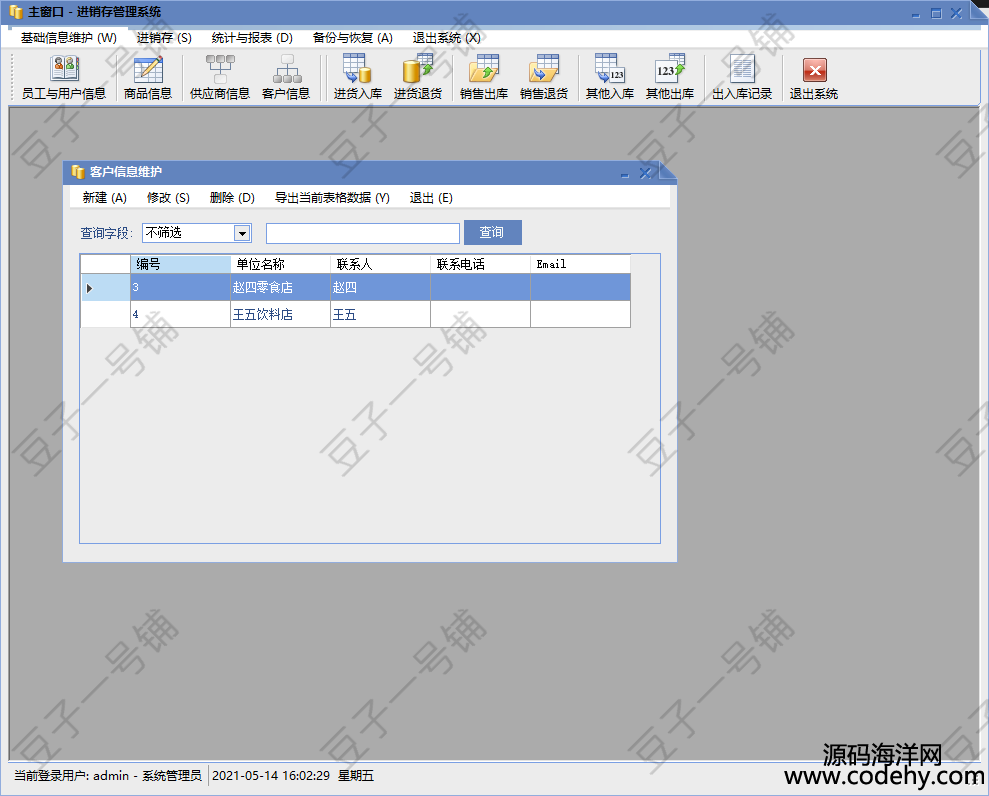989x796 pixels.
Task: Select 导出当前表格数据 (Y) menu item
Action: pos(332,198)
